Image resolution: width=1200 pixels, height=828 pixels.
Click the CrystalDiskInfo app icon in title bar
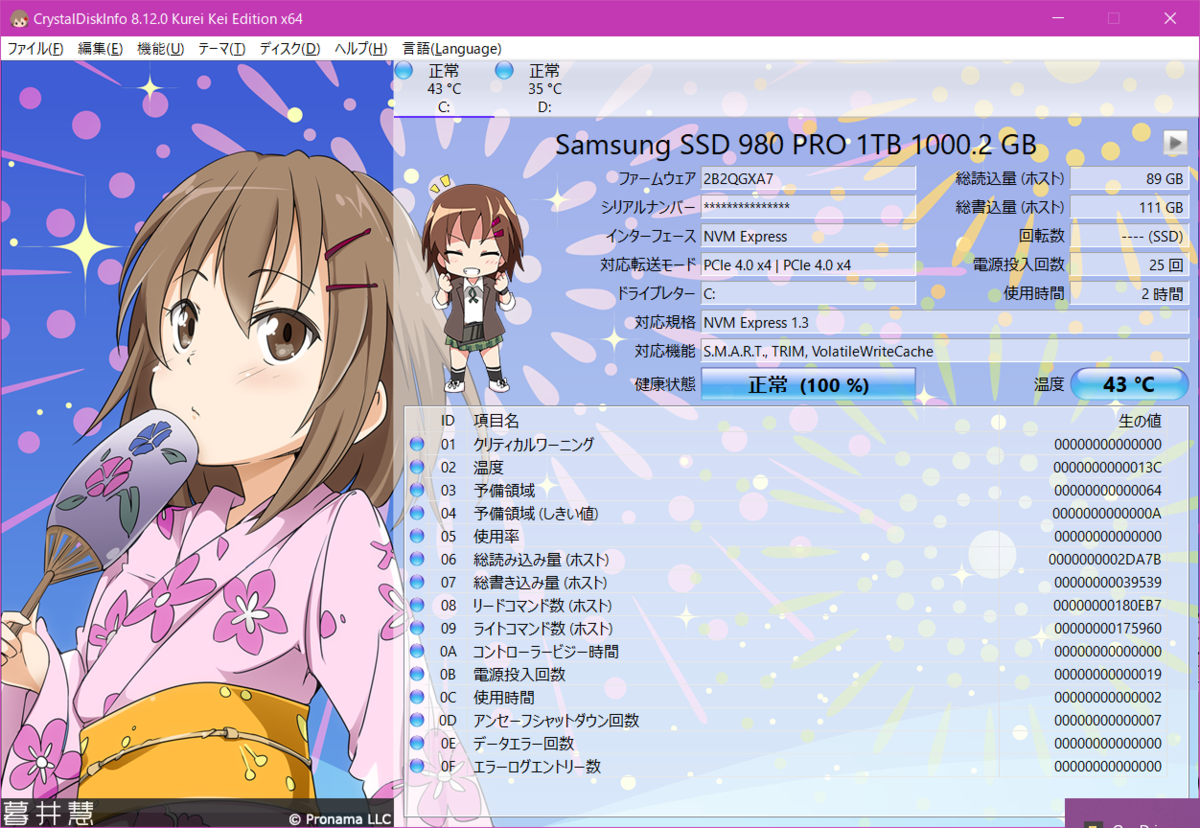tap(18, 18)
